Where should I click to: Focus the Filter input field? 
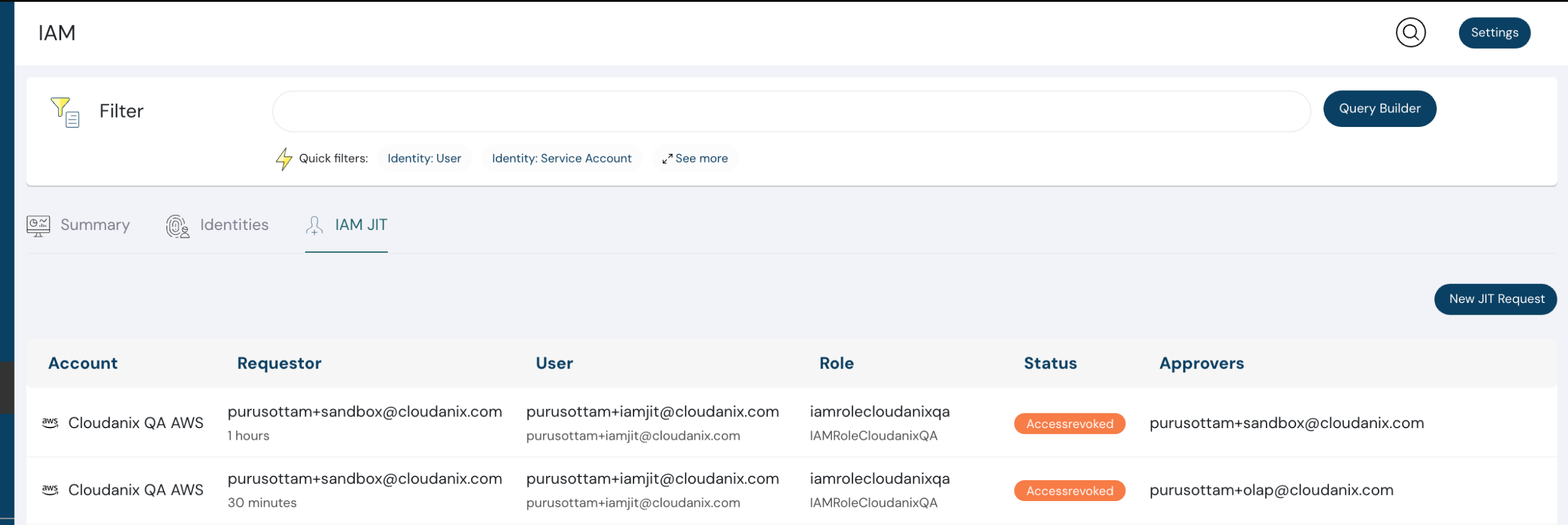(791, 111)
